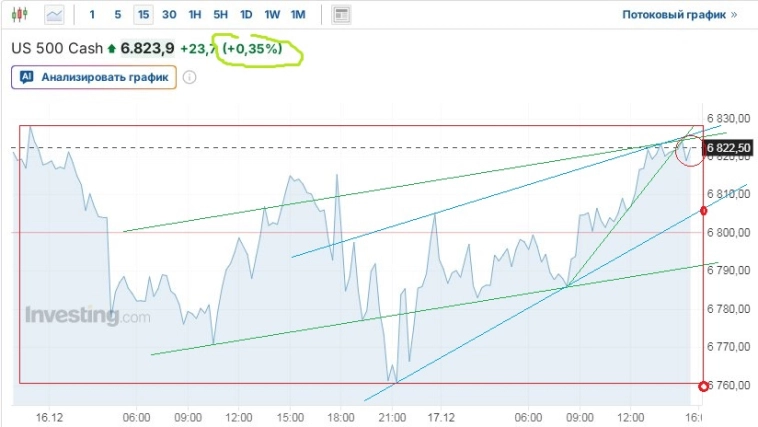The image size is (758, 427).
Task: Choose the 1M timeframe
Action: click(x=298, y=15)
